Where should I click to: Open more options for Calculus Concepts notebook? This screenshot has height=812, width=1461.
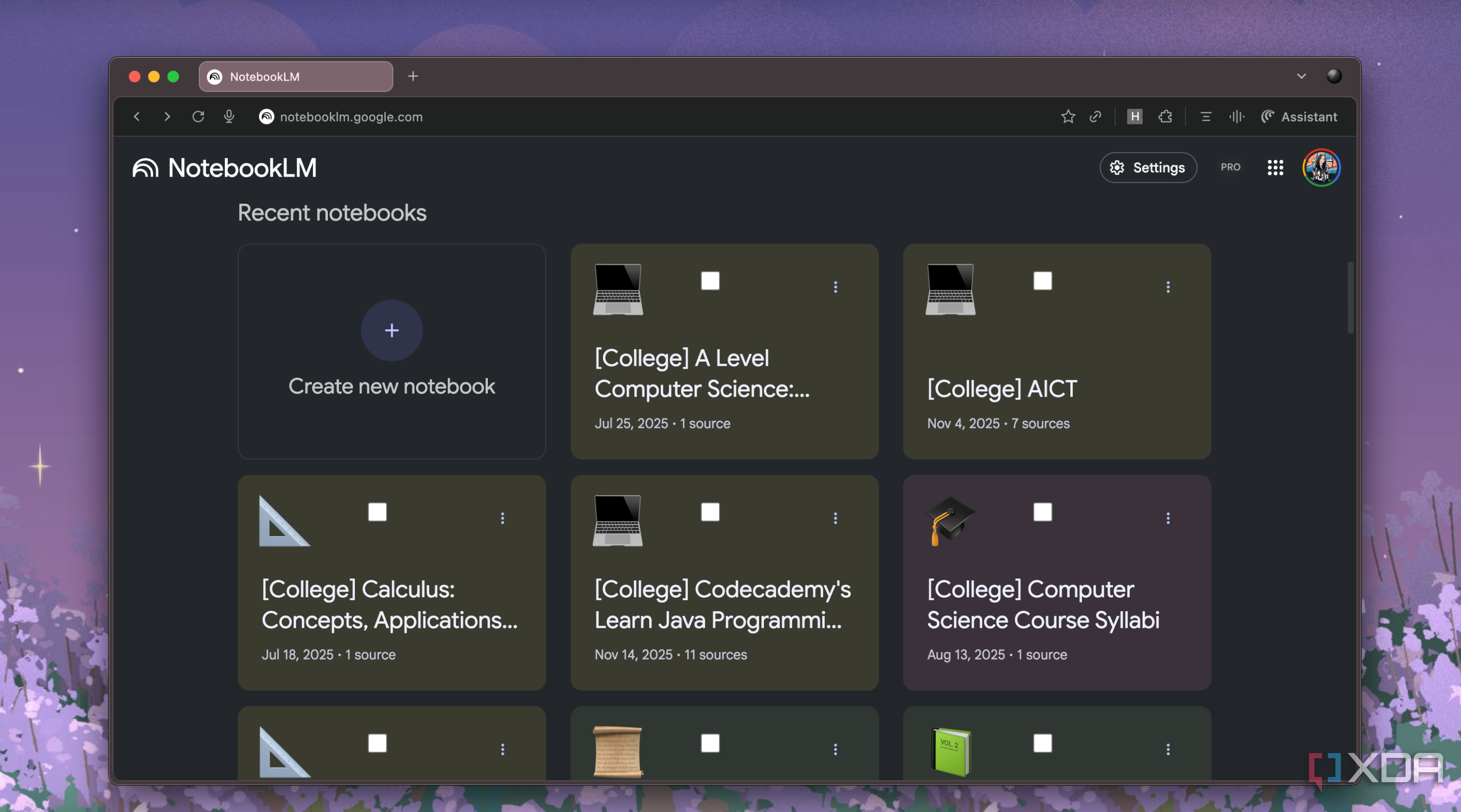coord(502,518)
